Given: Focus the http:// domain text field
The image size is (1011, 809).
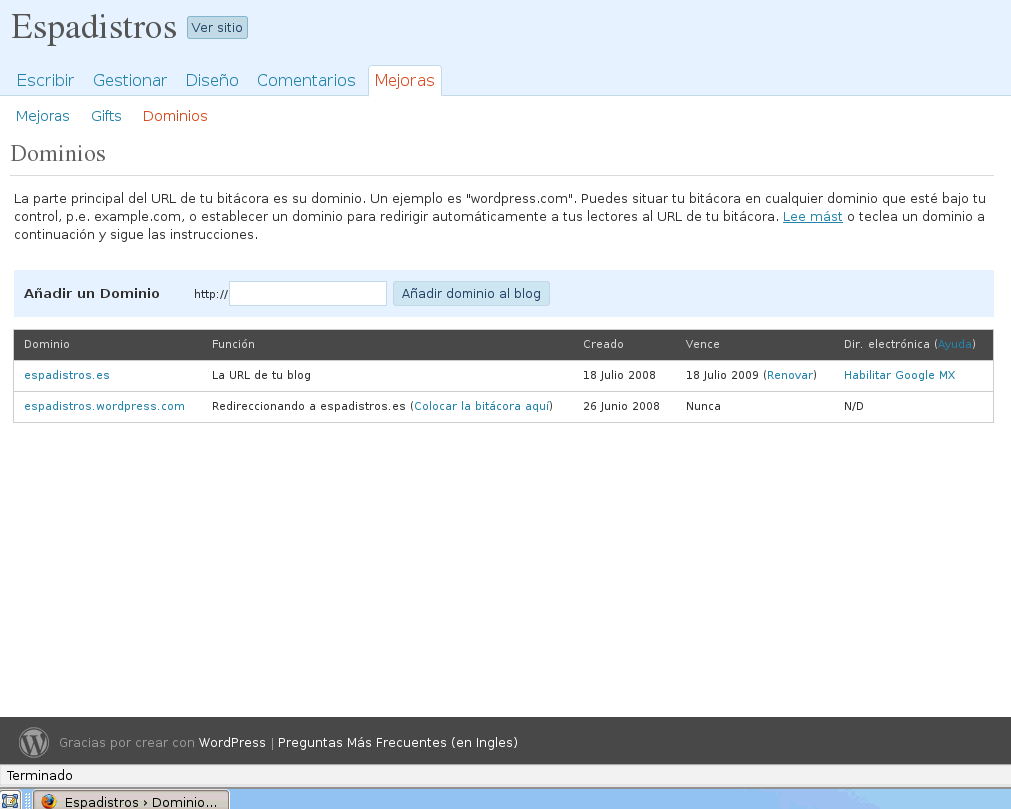Looking at the screenshot, I should tap(308, 293).
